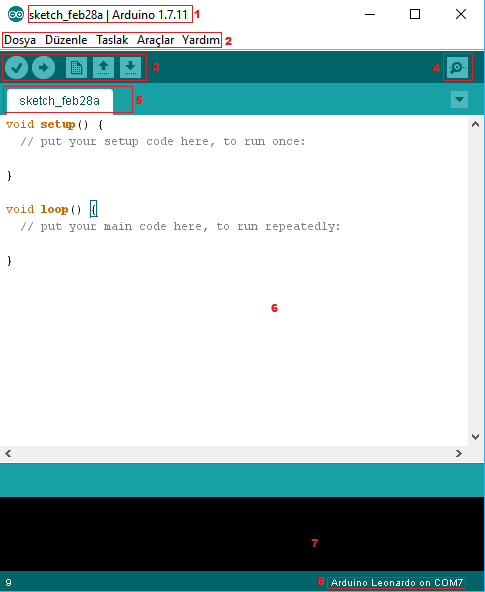Image resolution: width=485 pixels, height=592 pixels.
Task: Click the 'put your main code here' comment
Action: coord(180,227)
